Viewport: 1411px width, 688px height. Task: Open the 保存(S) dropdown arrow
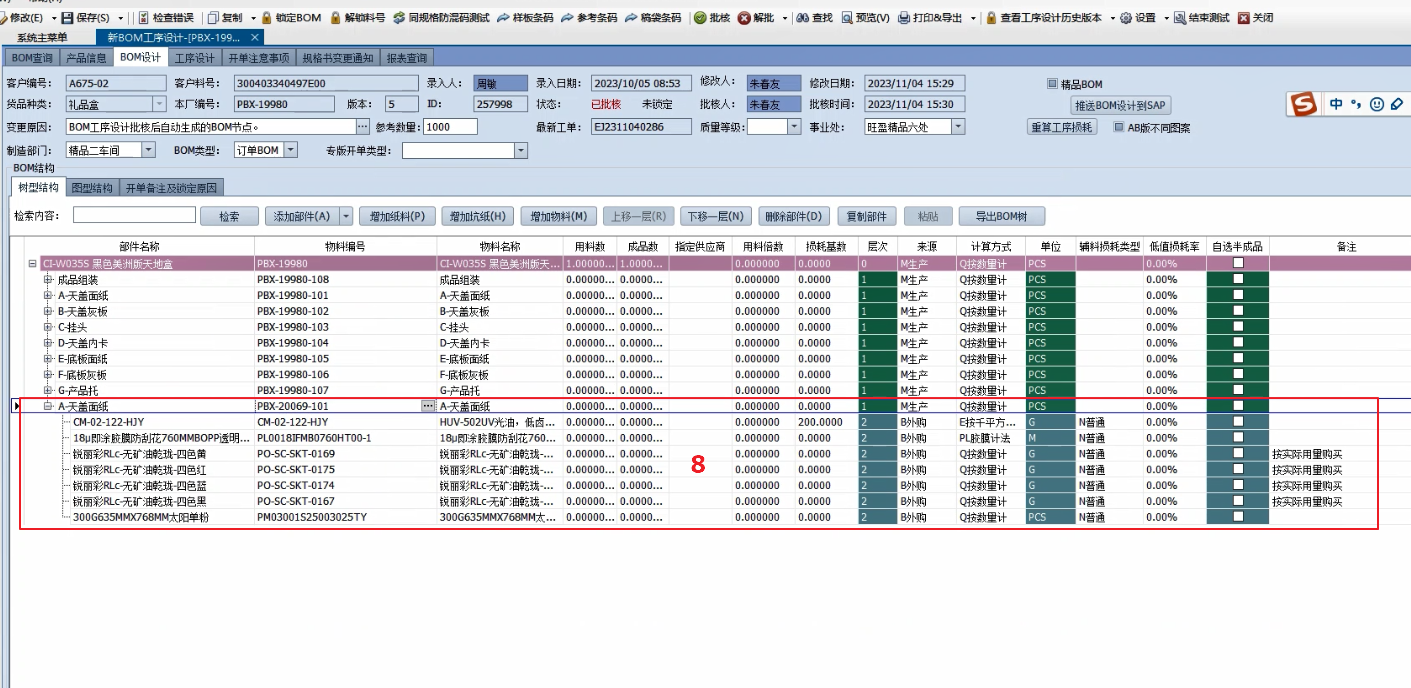(120, 18)
